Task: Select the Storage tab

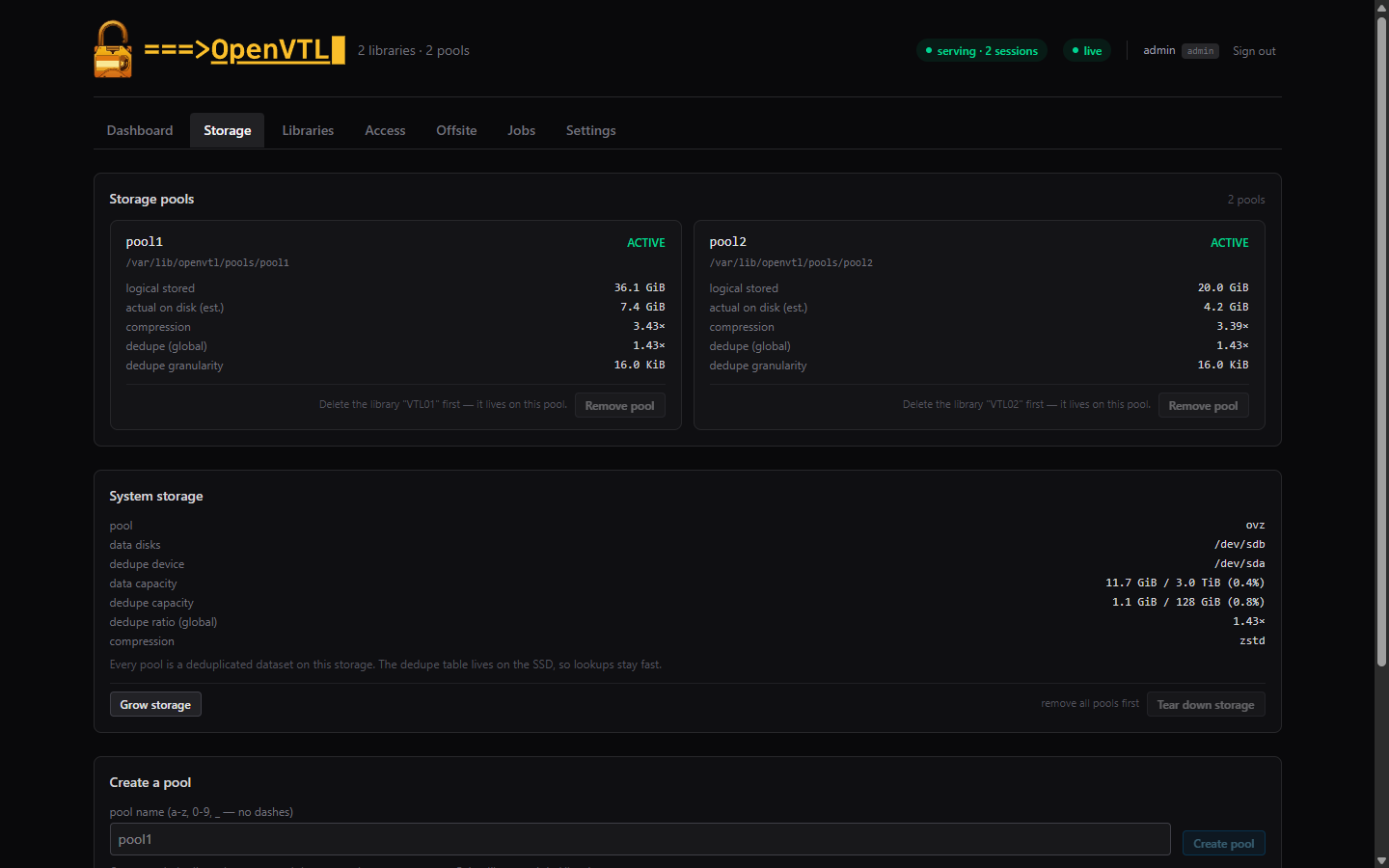Action: pyautogui.click(x=228, y=130)
